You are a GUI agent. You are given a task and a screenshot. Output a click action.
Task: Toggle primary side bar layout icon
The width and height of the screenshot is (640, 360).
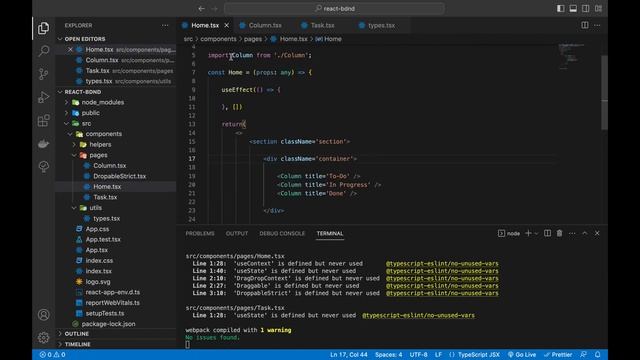[x=560, y=8]
